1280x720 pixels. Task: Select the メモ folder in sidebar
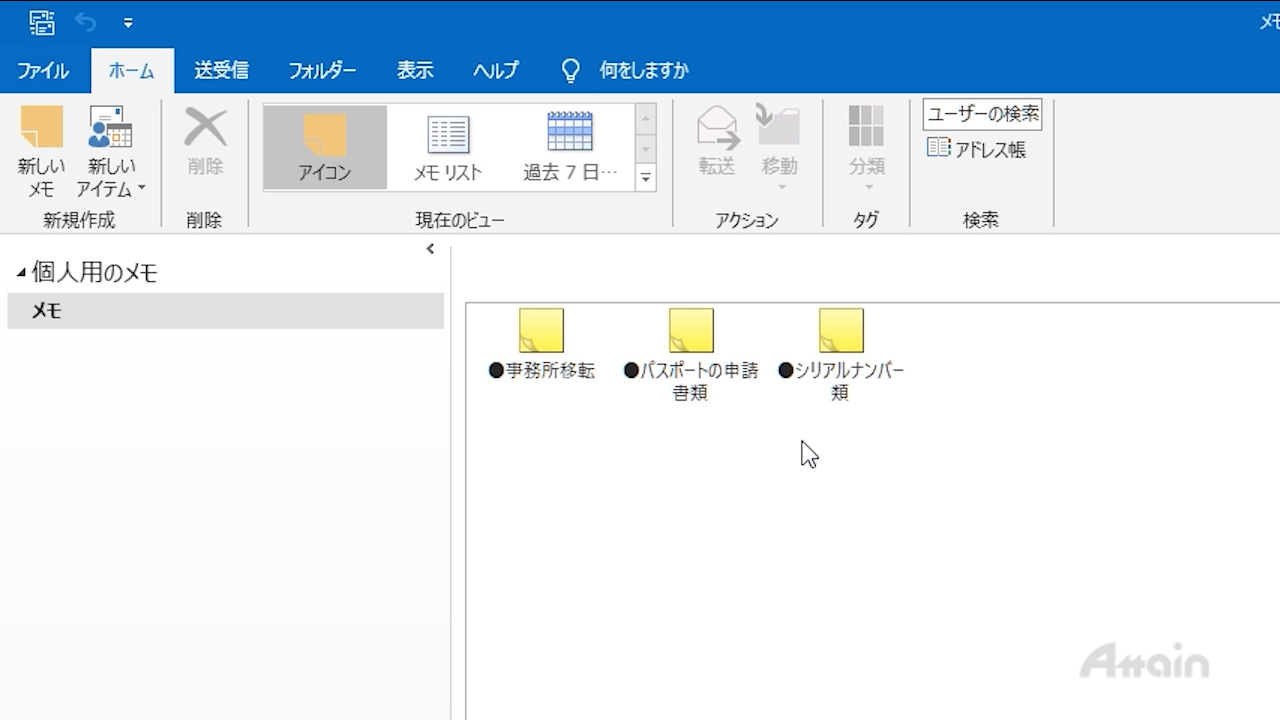tap(47, 311)
